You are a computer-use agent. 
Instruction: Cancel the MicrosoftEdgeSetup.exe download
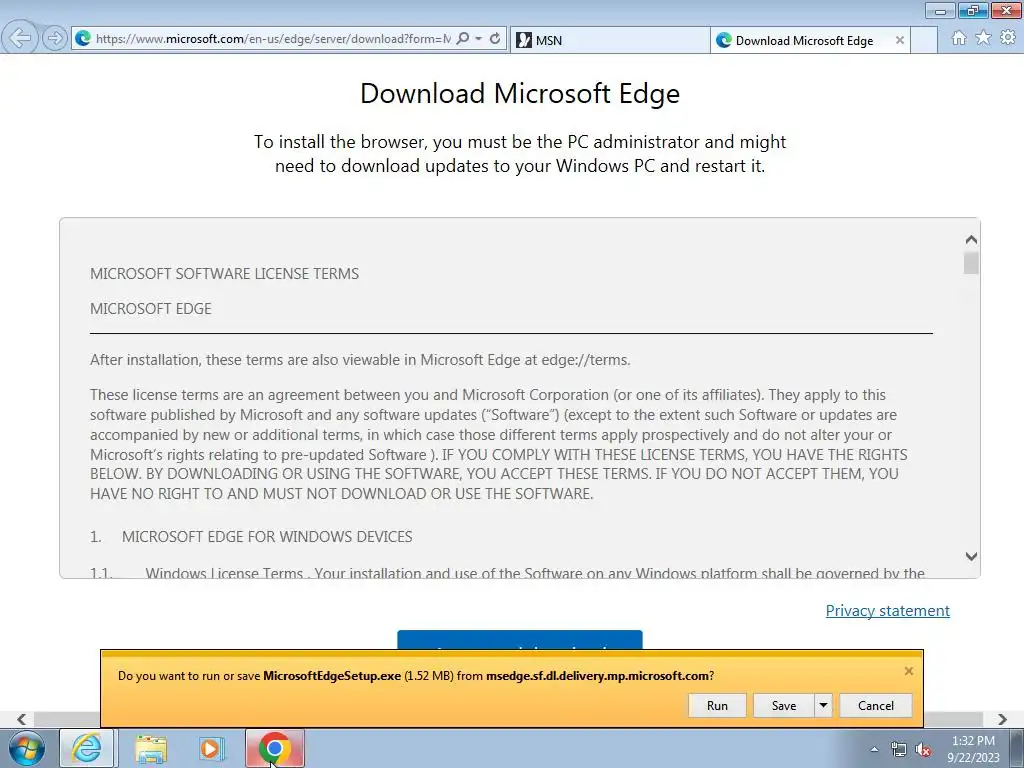tap(876, 705)
